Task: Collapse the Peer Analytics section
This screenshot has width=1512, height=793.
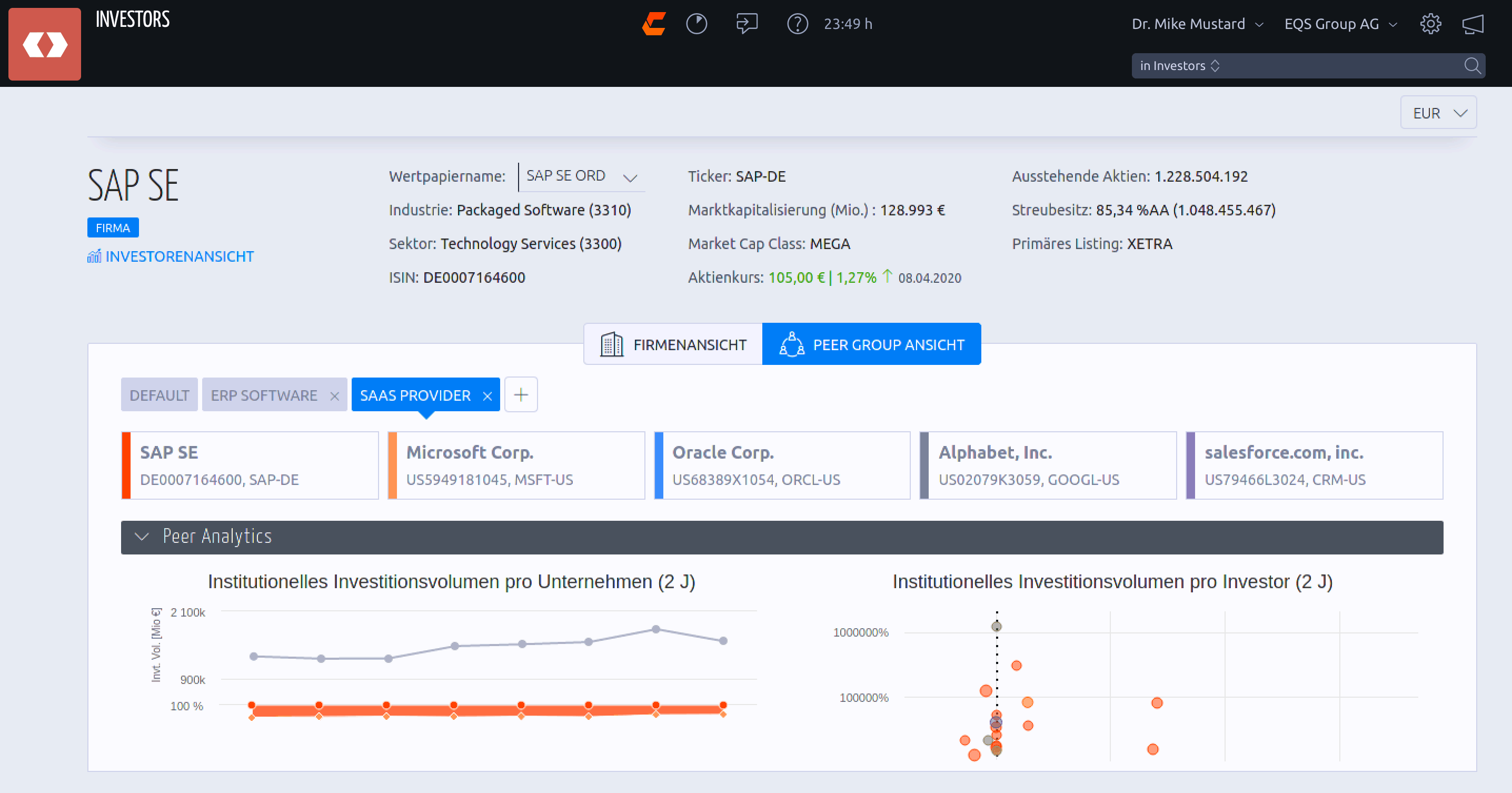Action: coord(142,537)
